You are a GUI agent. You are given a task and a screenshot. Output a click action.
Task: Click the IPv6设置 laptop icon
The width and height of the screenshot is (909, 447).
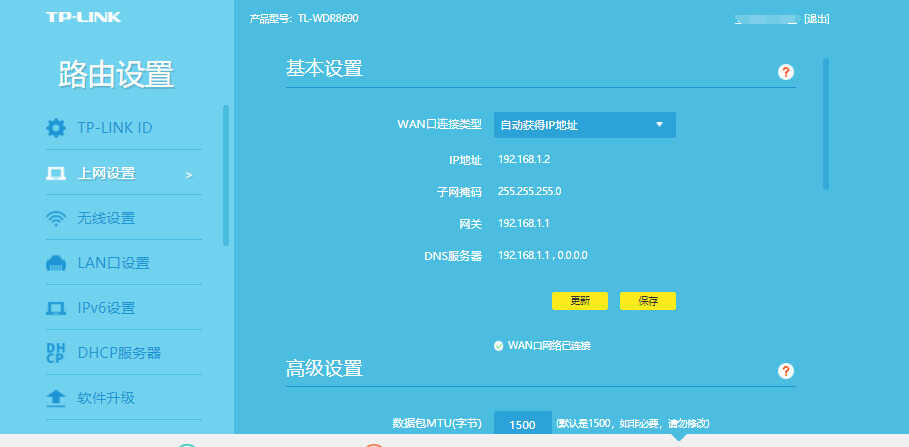tap(56, 308)
